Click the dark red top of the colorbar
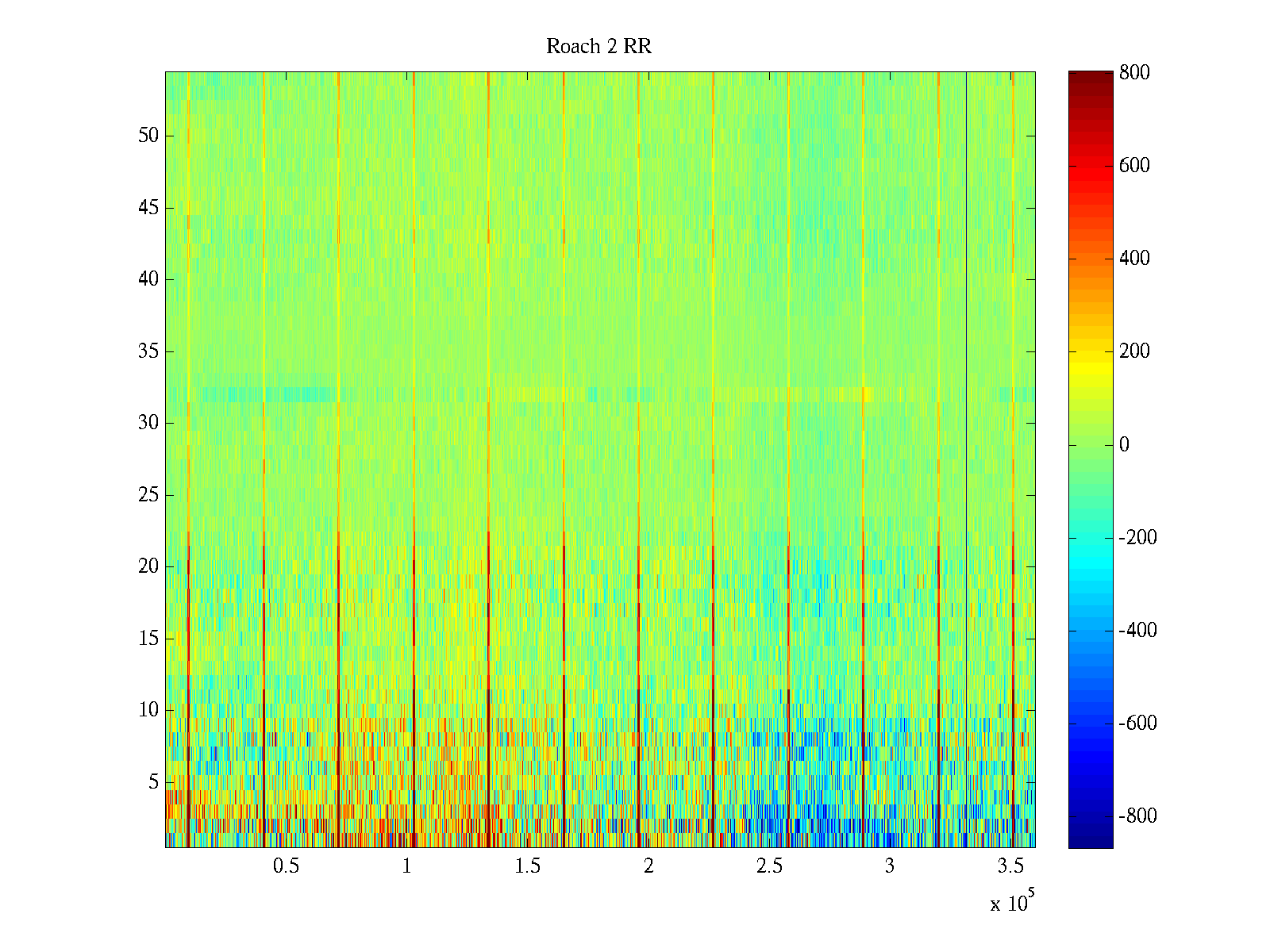This screenshot has height=952, width=1270. 1090,77
